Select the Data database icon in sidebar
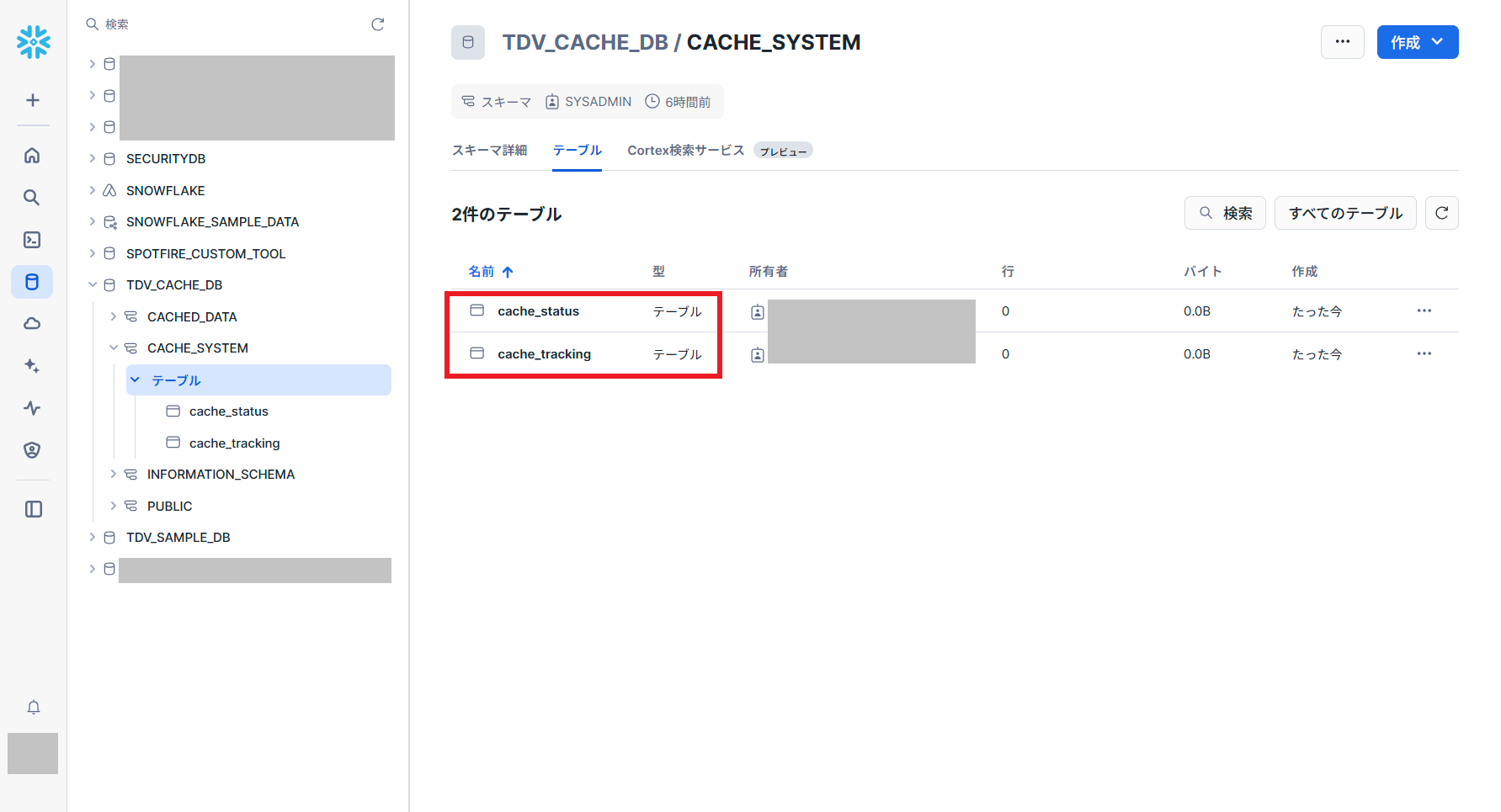Image resolution: width=1501 pixels, height=812 pixels. coord(32,282)
